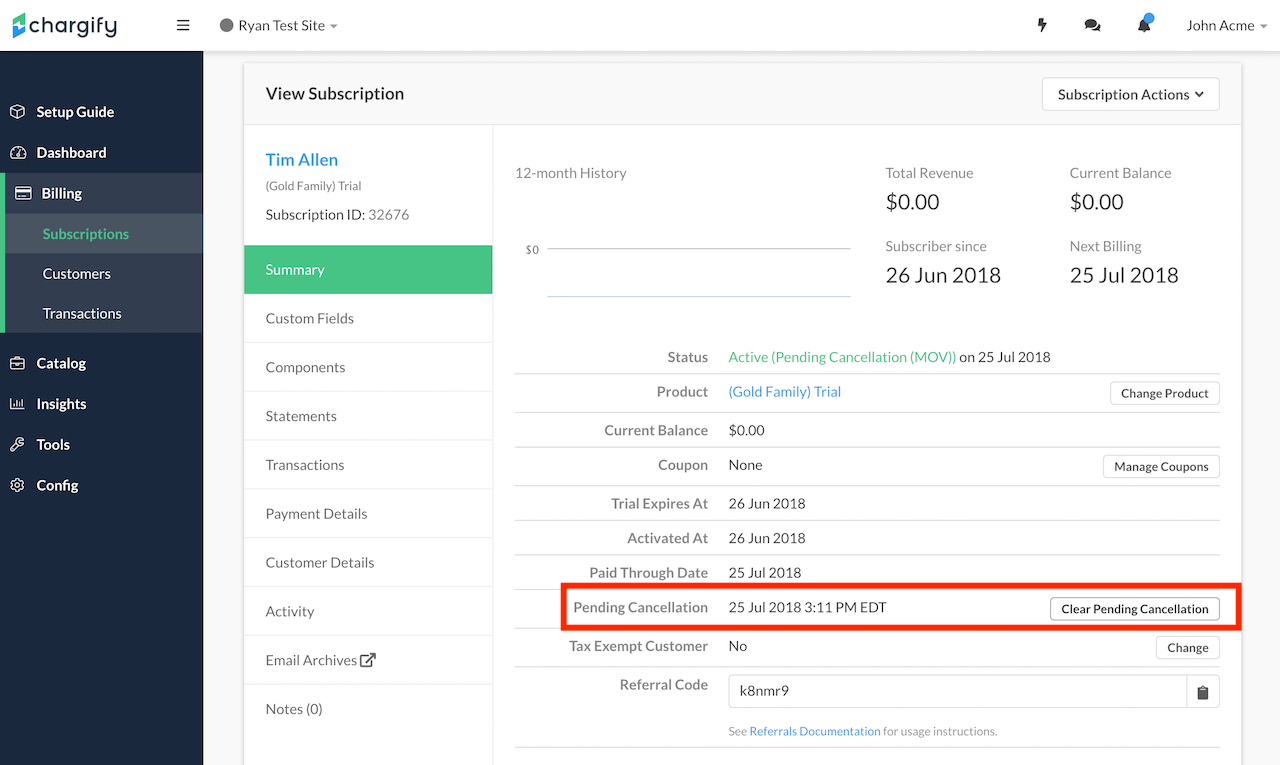The width and height of the screenshot is (1280, 765).
Task: Click the Total Revenue $0.00 value
Action: click(912, 202)
